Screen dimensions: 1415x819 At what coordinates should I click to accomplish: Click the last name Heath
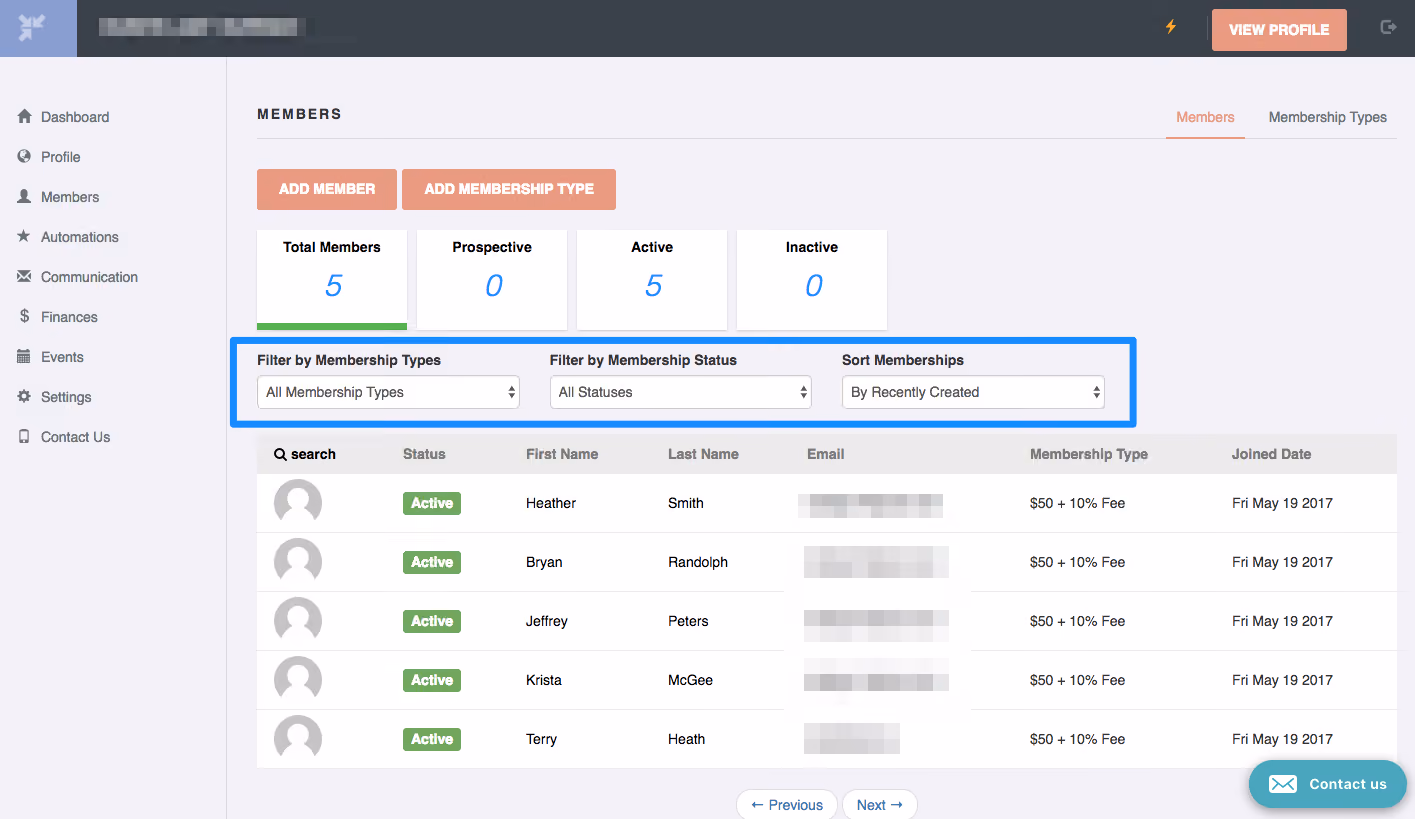687,739
